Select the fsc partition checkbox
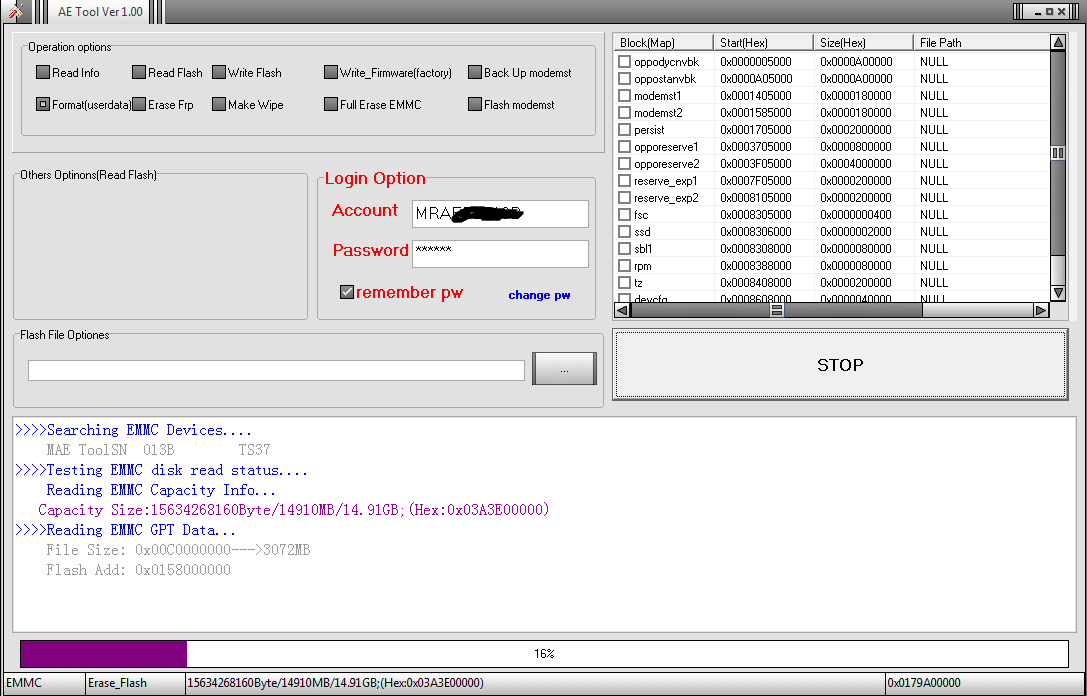The width and height of the screenshot is (1087, 696). click(x=624, y=214)
